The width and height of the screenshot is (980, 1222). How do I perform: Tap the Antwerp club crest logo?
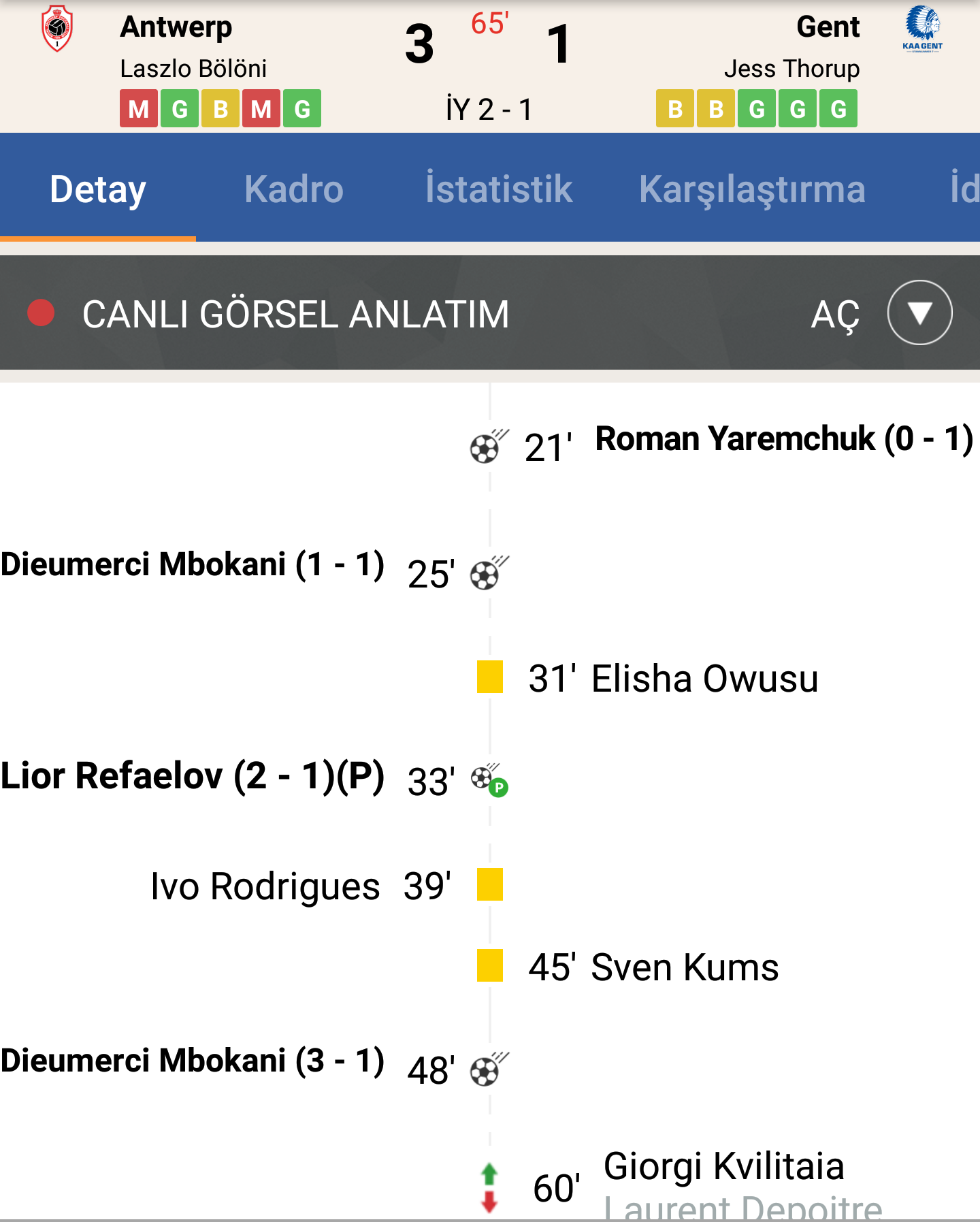57,29
